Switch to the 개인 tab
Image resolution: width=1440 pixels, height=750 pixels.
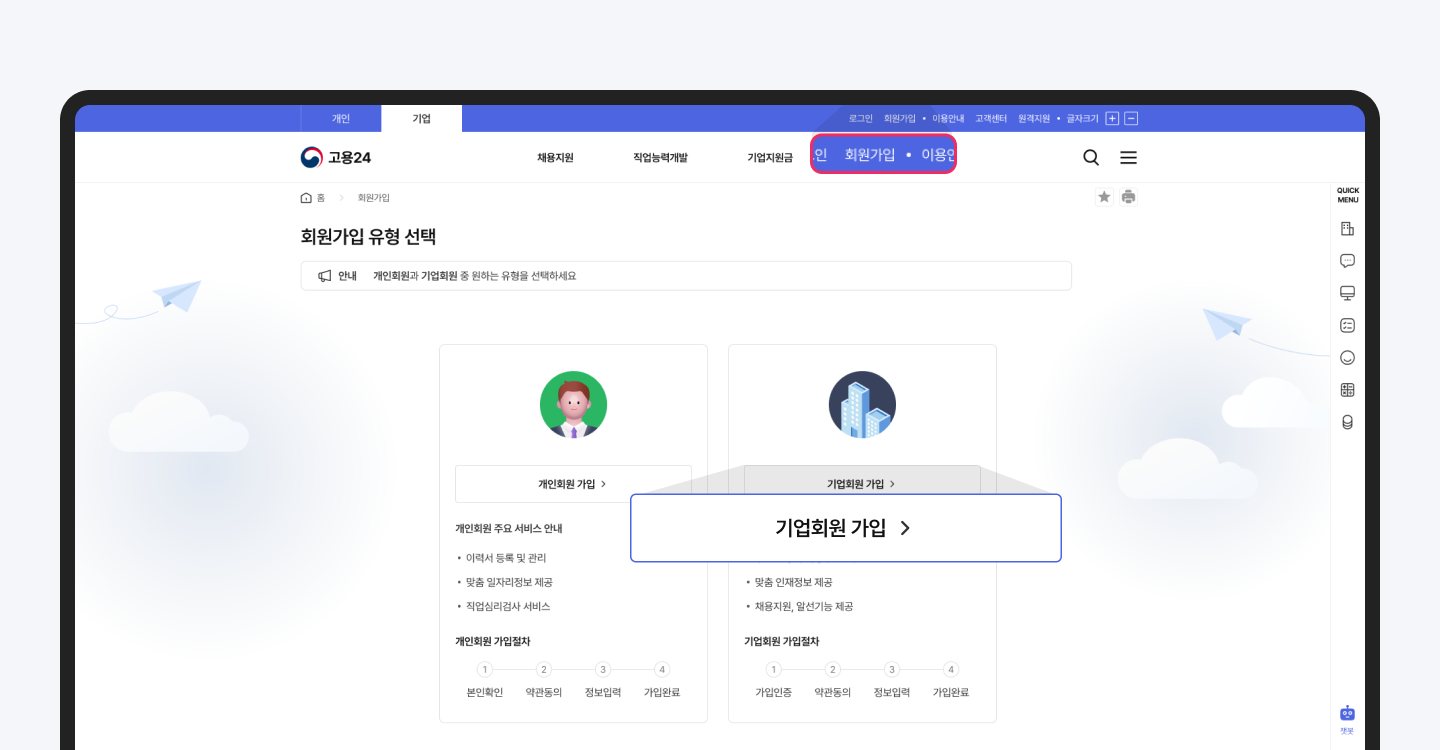pos(341,118)
